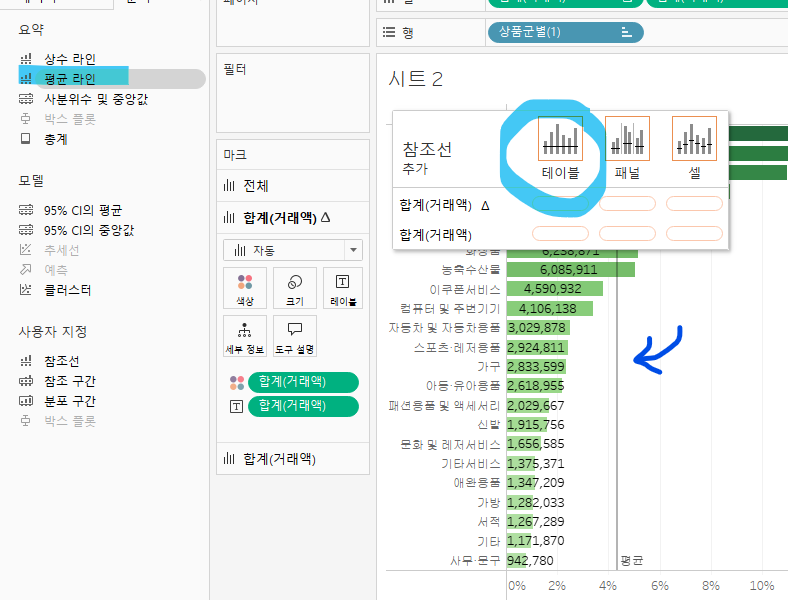Select the 전체 marks section
788x600 pixels.
coord(293,186)
